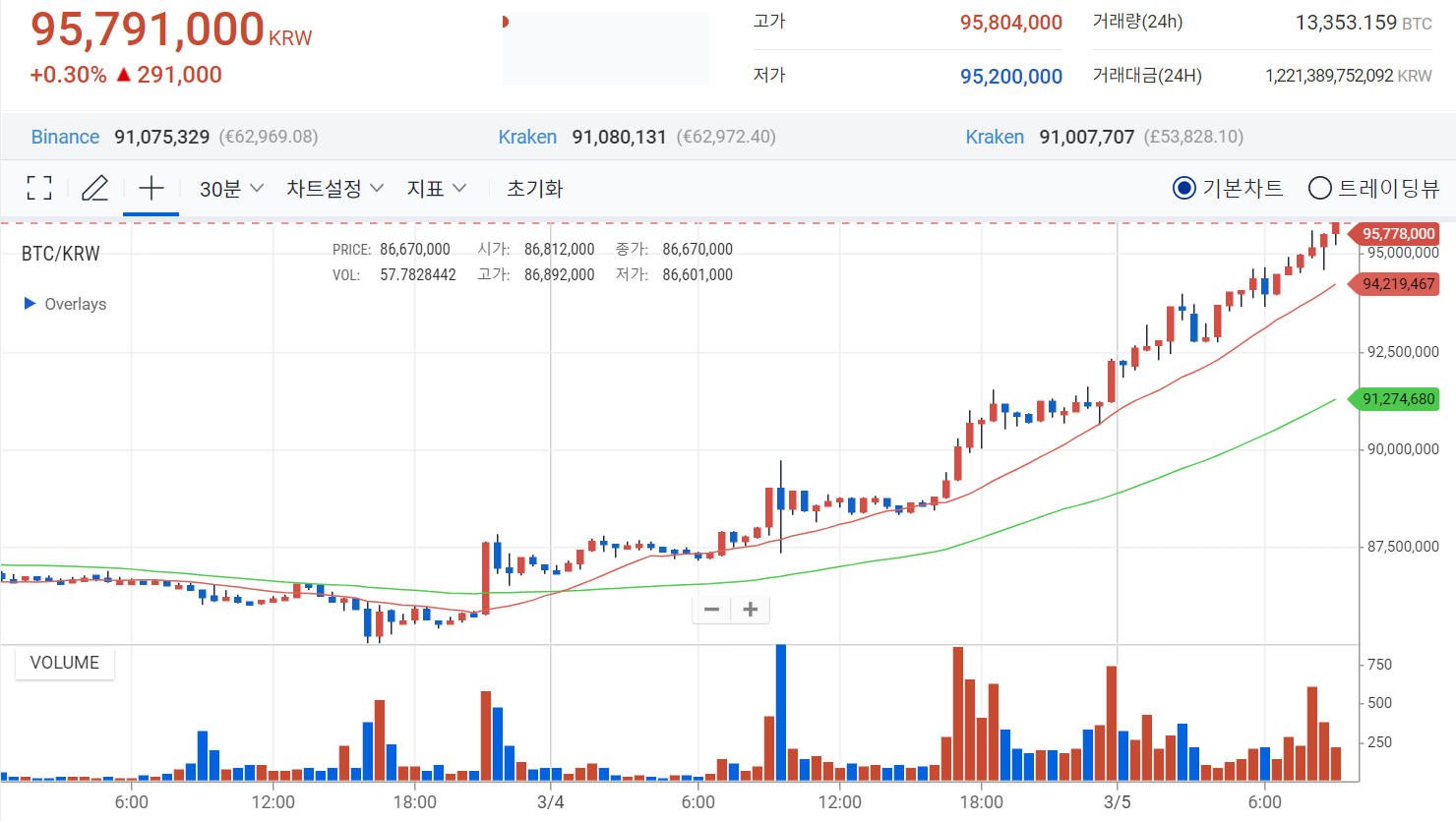Select the pencil drawing tool
Viewport: 1456px width, 821px height.
point(94,188)
